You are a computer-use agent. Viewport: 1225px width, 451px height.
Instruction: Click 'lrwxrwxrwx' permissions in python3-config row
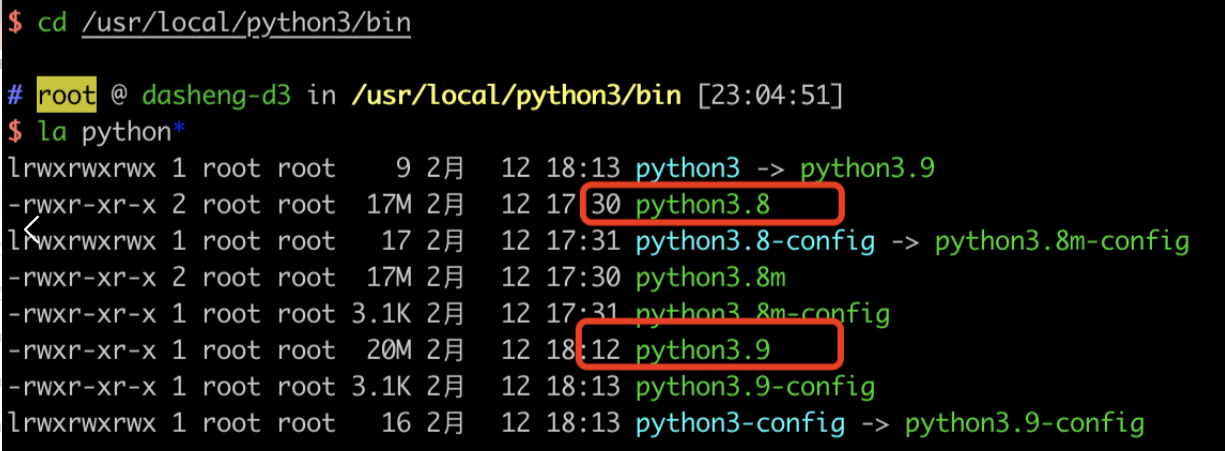click(x=81, y=423)
